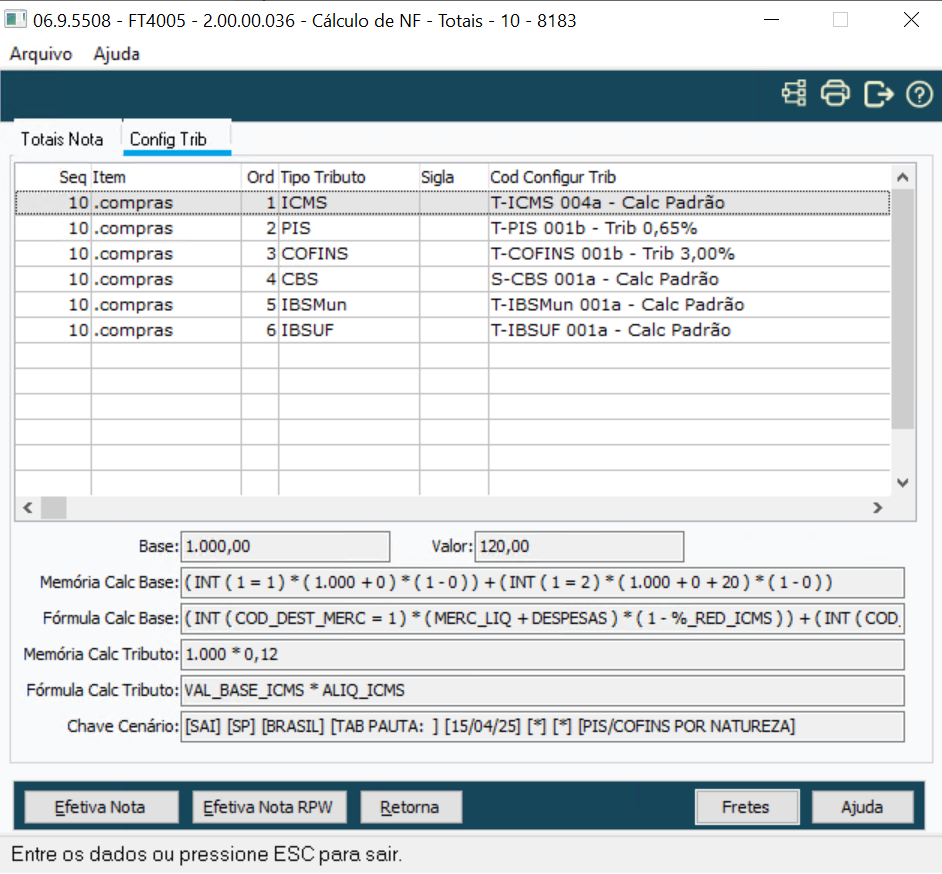Click the horizontal scroll left arrow
Viewport: 942px width, 874px height.
(28, 508)
